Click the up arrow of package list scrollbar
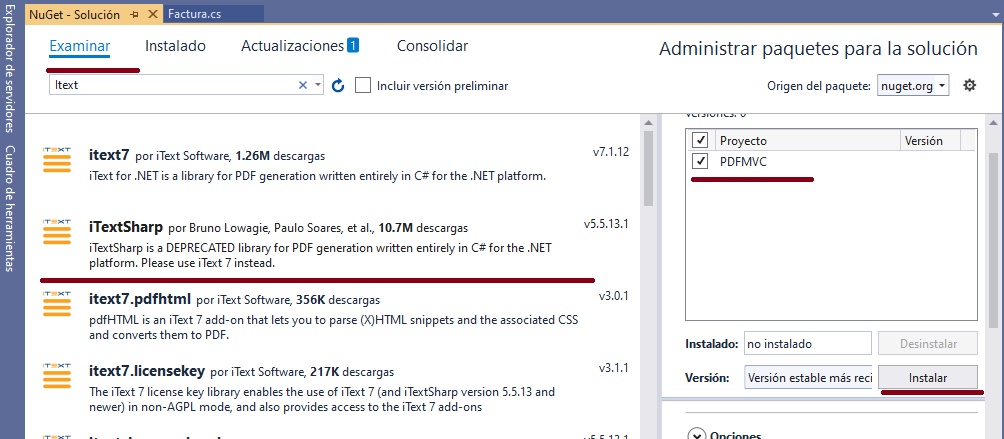Viewport: 1004px width, 439px height. point(649,122)
